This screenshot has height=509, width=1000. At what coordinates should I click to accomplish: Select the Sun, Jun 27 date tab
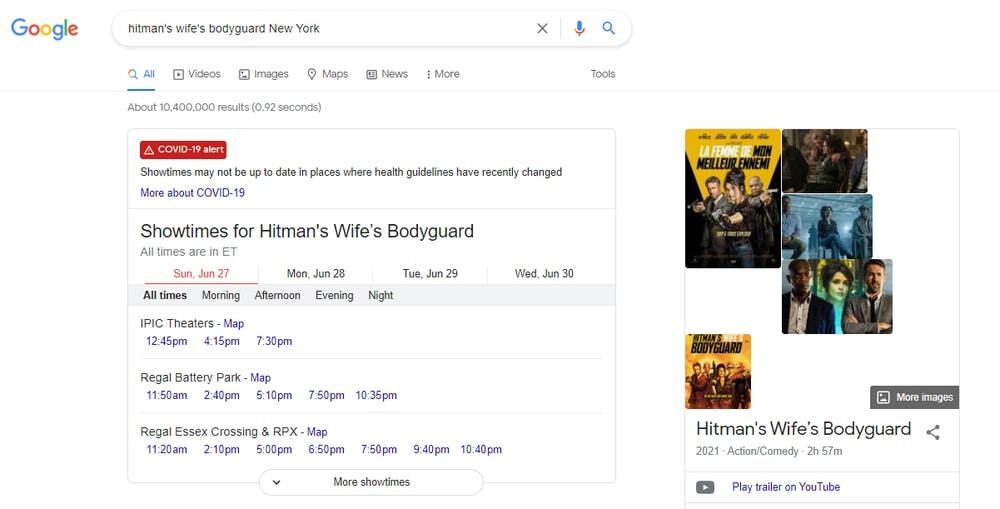tap(202, 274)
